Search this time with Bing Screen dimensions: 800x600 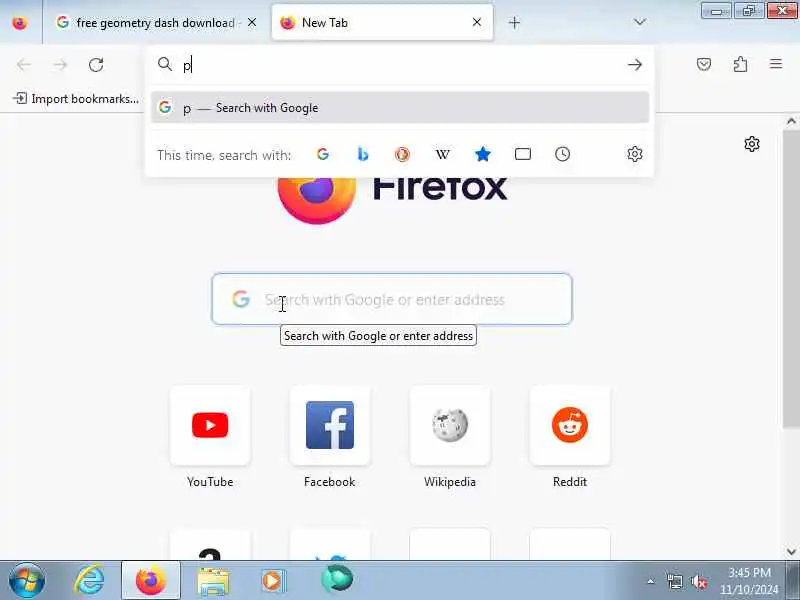pos(363,154)
